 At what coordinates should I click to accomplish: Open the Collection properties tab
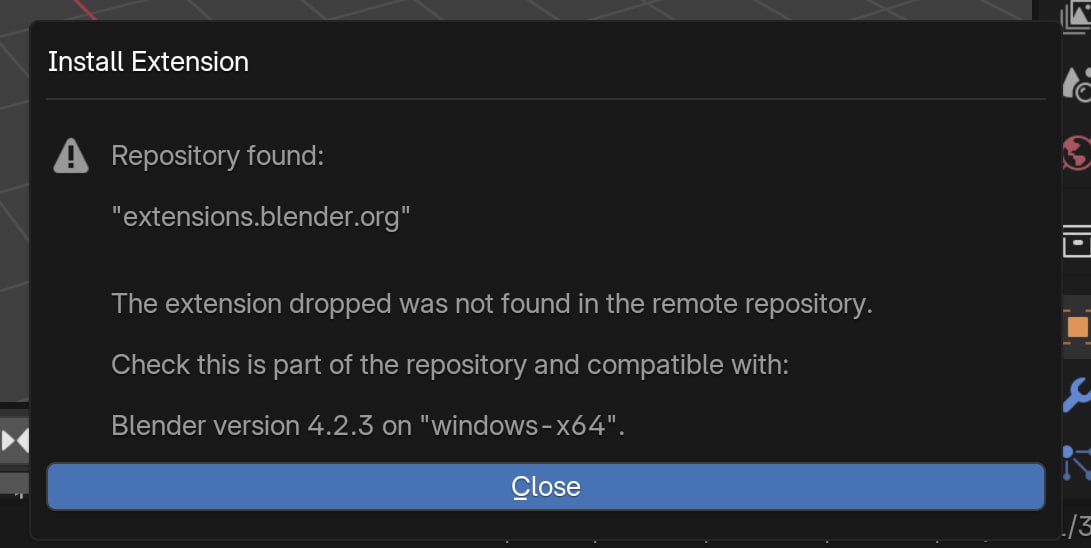click(x=1078, y=240)
